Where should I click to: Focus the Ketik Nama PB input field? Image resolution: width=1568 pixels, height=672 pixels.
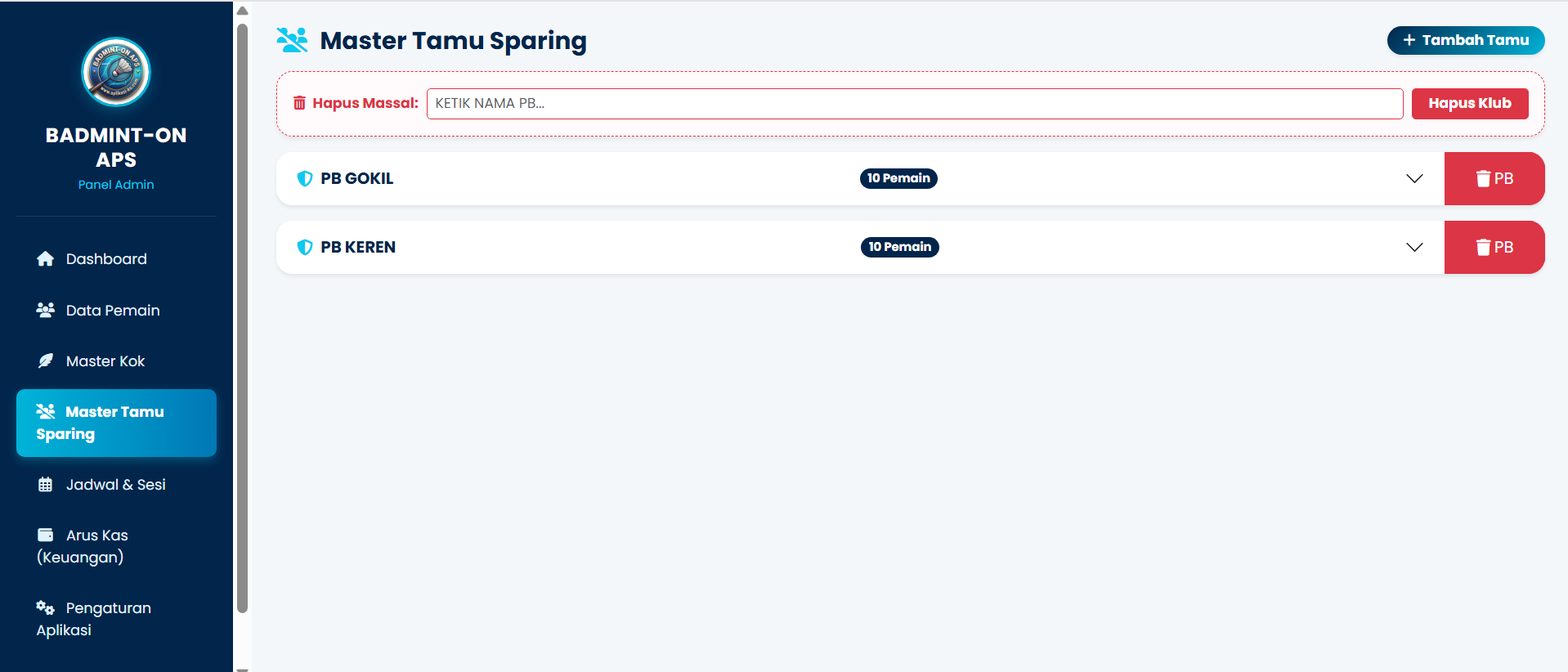[915, 104]
